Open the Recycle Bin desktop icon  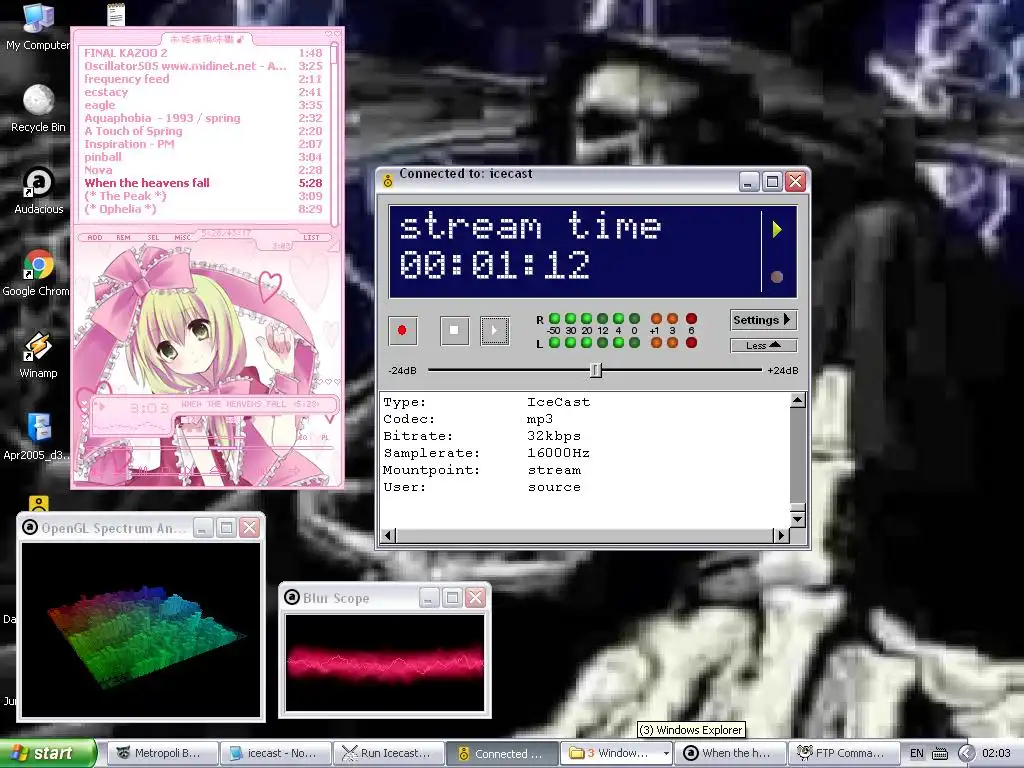(x=38, y=109)
